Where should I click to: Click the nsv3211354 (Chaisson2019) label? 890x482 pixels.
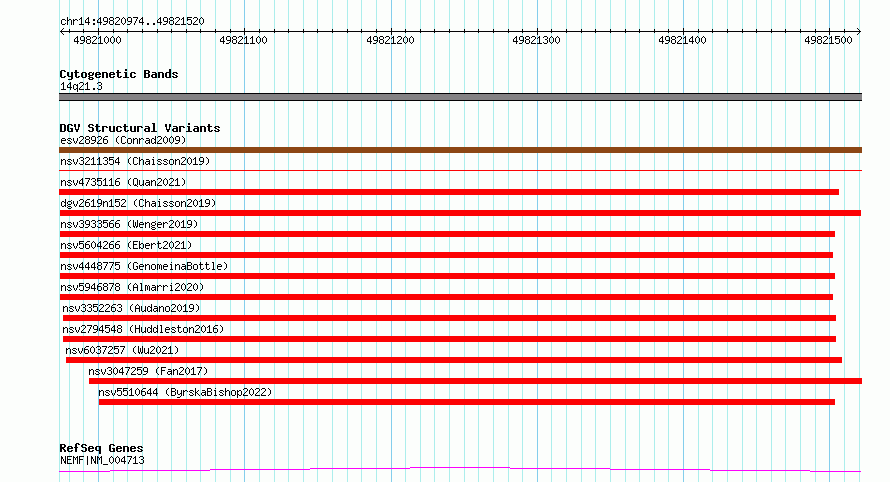click(135, 161)
